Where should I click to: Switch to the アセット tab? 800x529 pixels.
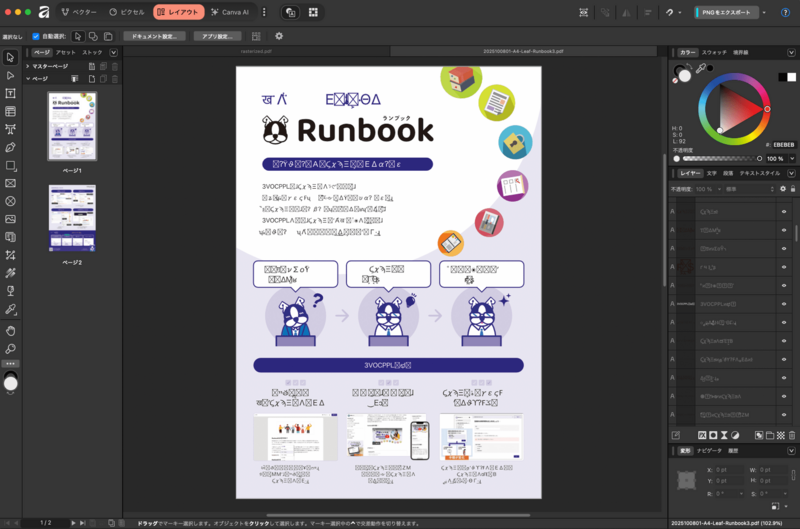65,52
